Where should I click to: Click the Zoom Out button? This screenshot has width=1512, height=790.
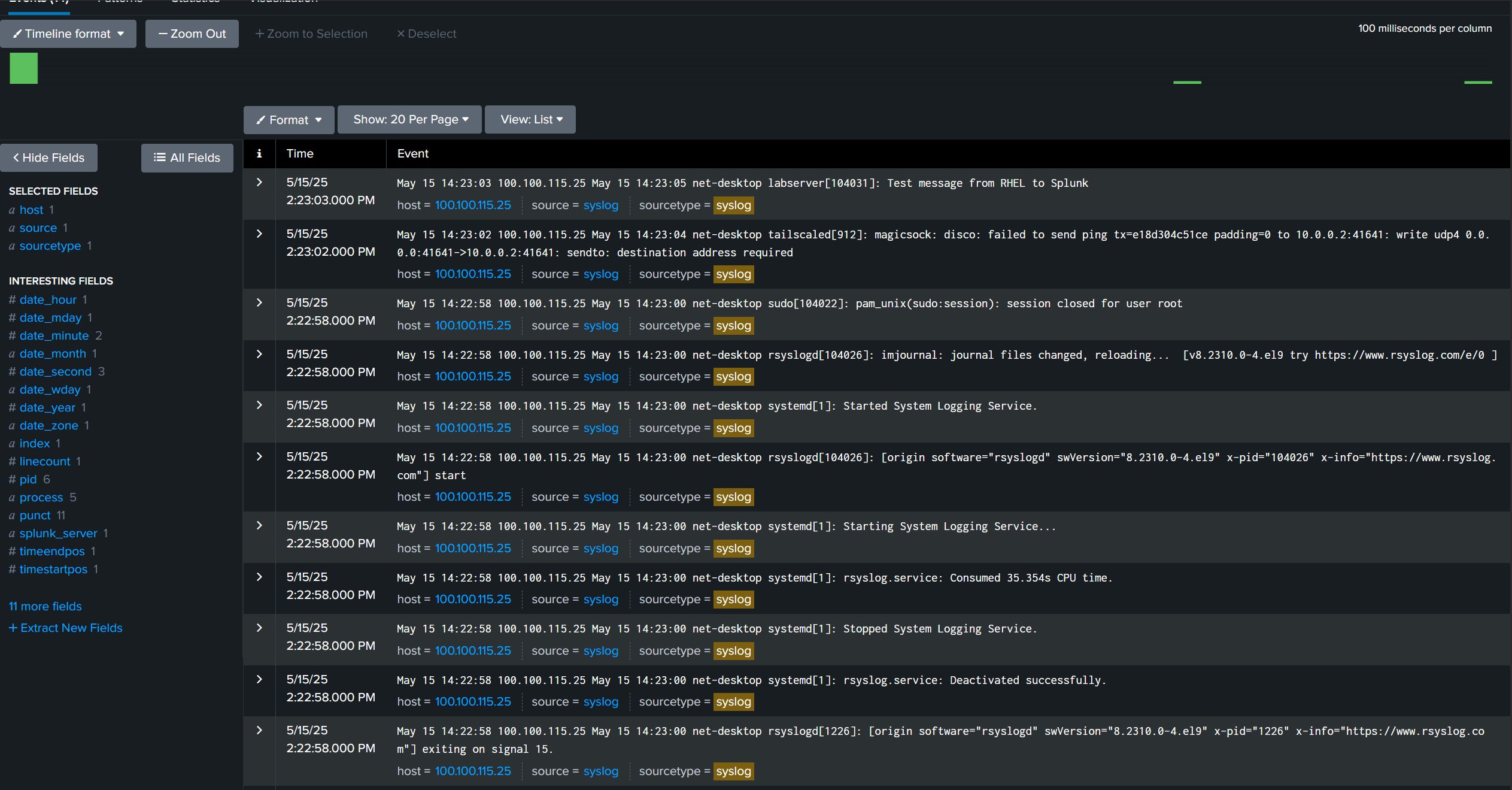click(x=192, y=34)
